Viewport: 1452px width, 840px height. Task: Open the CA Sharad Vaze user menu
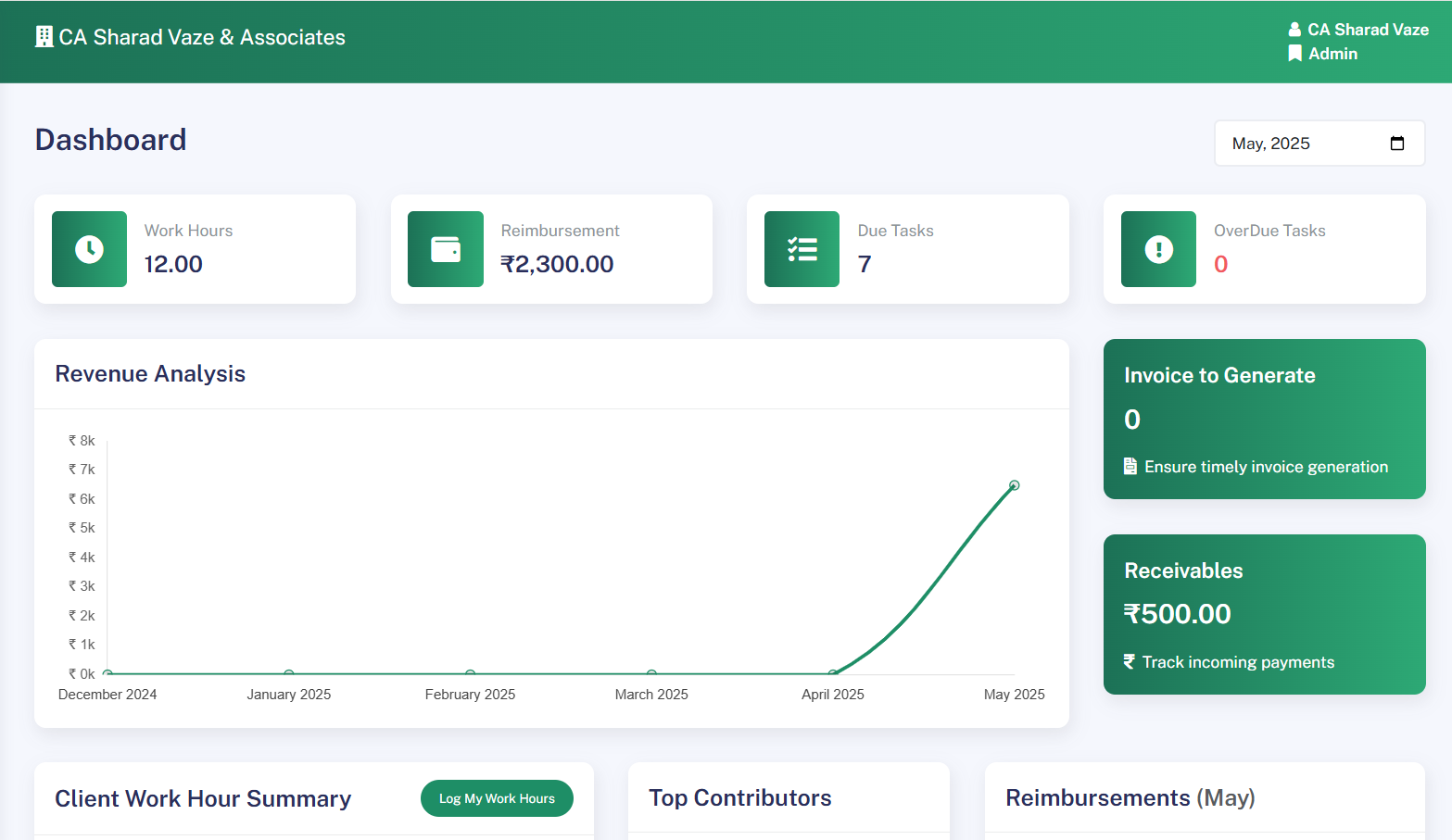pos(1368,30)
